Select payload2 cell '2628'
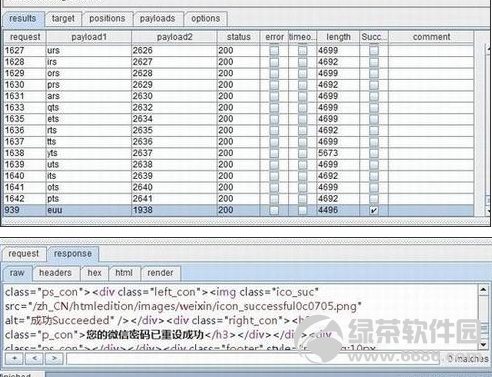The image size is (492, 377). 174,73
